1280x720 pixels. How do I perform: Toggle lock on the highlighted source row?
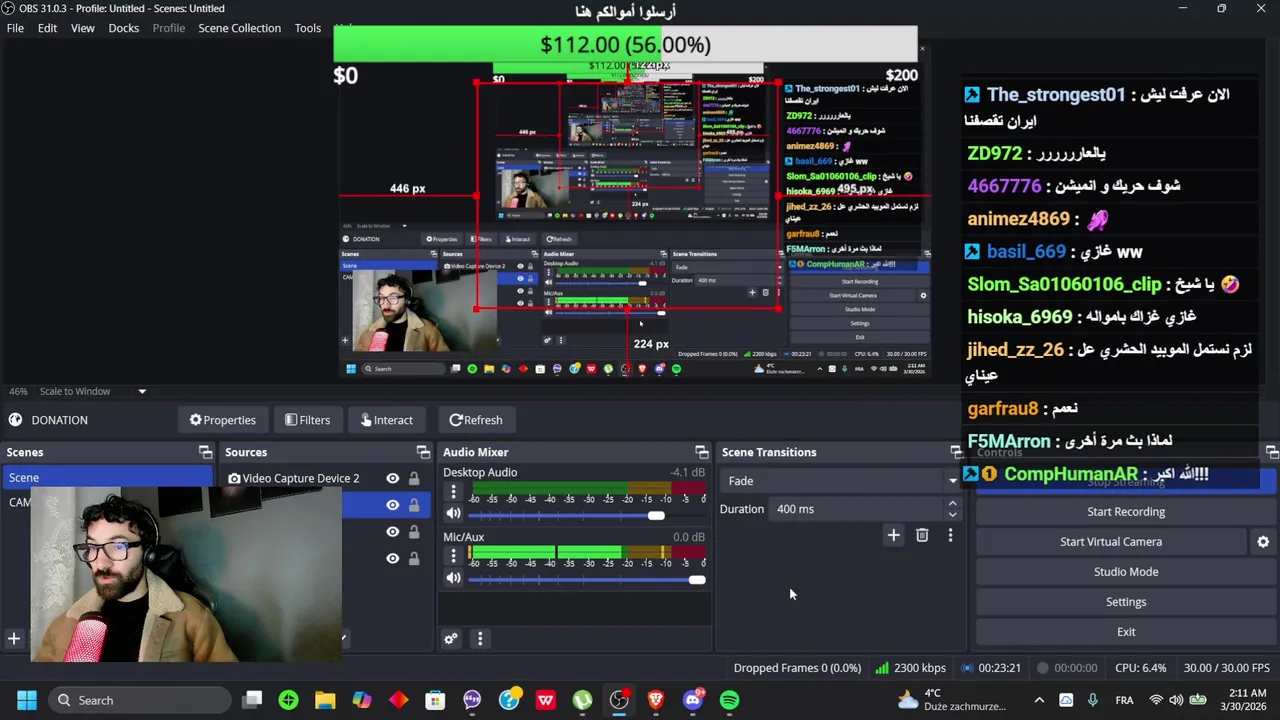pos(414,505)
